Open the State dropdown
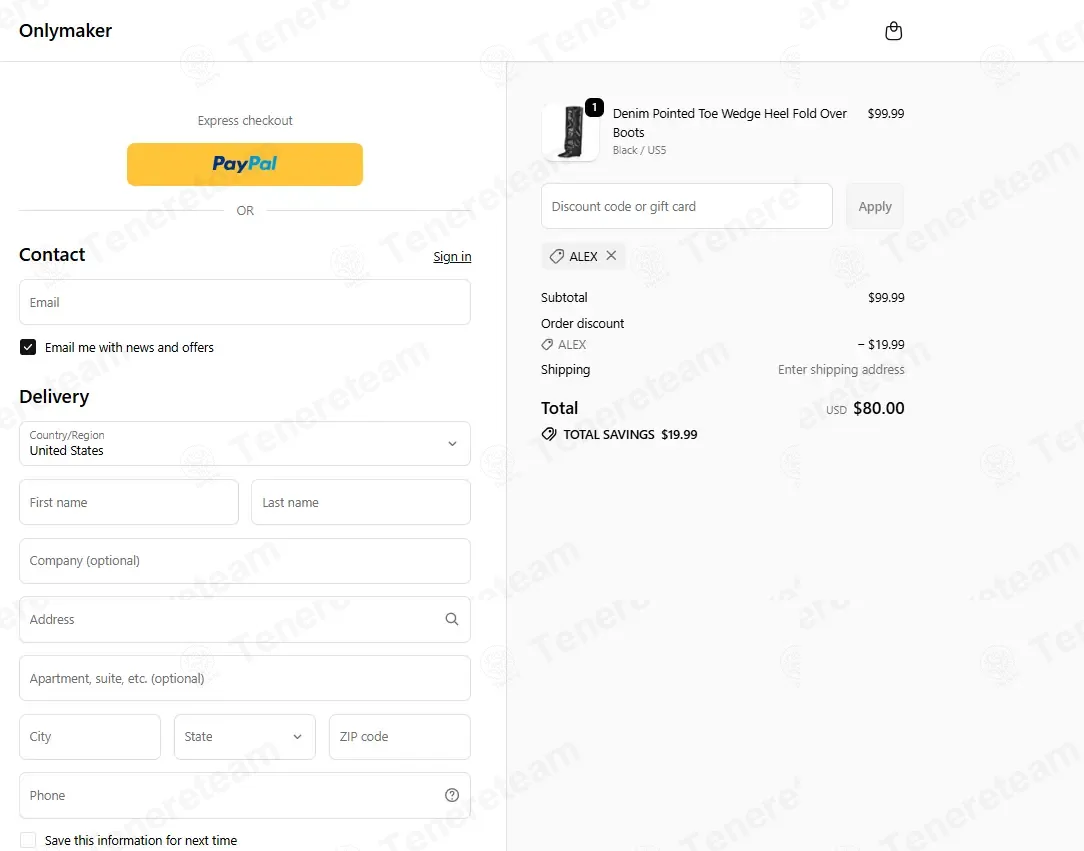This screenshot has height=851, width=1084. pyautogui.click(x=245, y=737)
